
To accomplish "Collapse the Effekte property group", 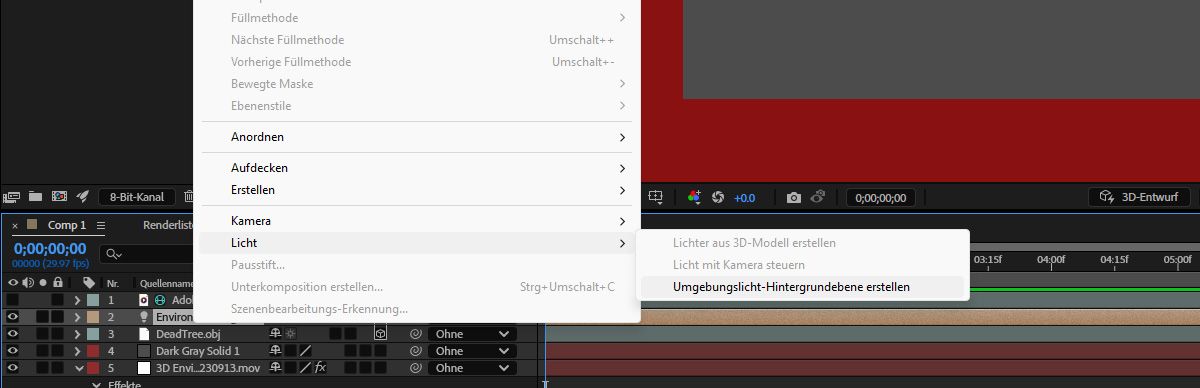I will coord(96,384).
